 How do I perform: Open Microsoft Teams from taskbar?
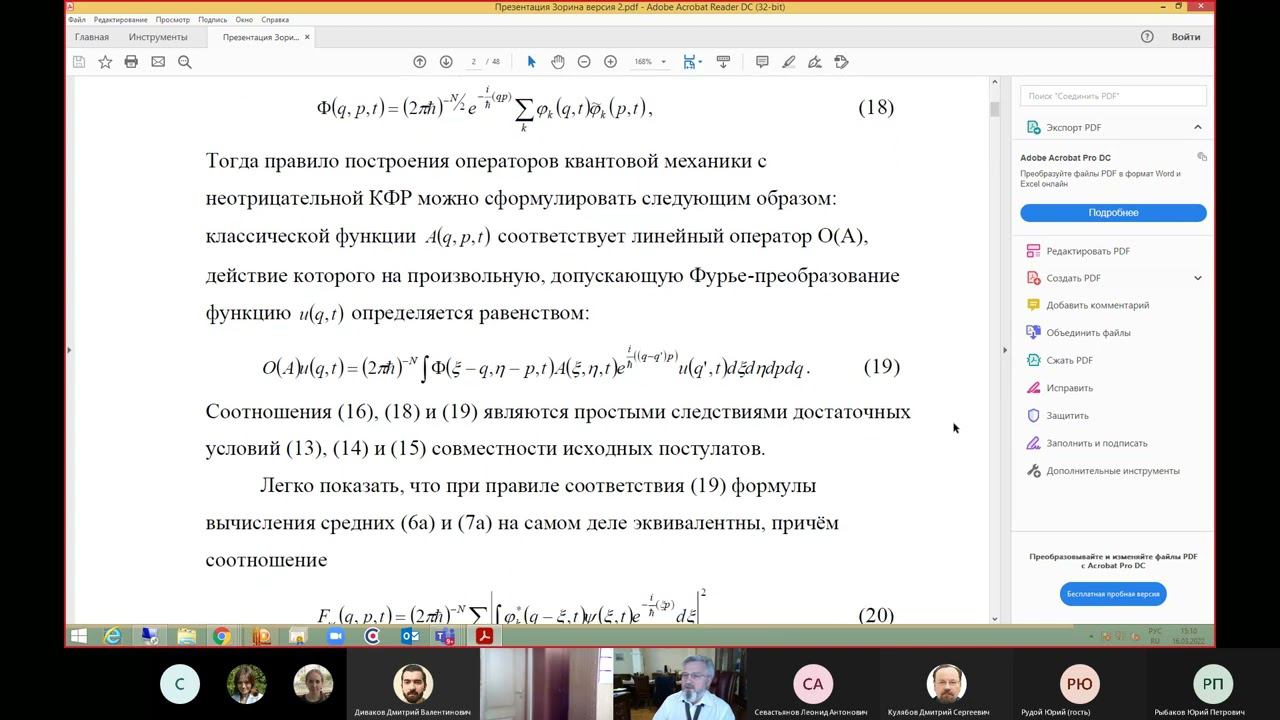coord(445,636)
